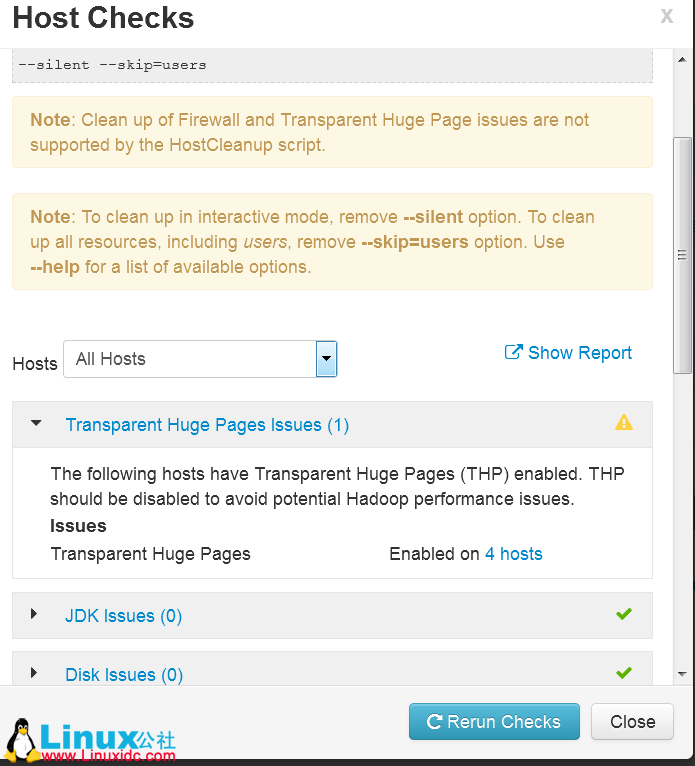
Task: Collapse the Transparent Huge Pages Issues arrow
Action: [36, 423]
